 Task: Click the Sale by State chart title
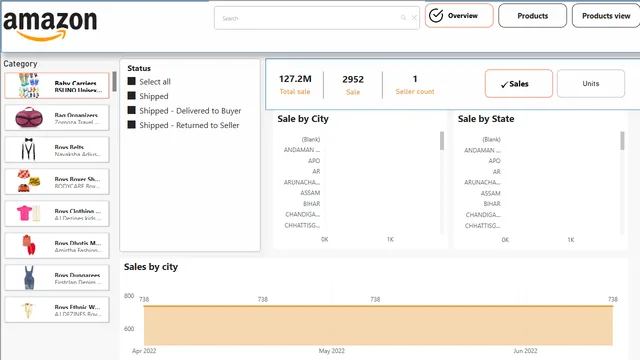[486, 119]
